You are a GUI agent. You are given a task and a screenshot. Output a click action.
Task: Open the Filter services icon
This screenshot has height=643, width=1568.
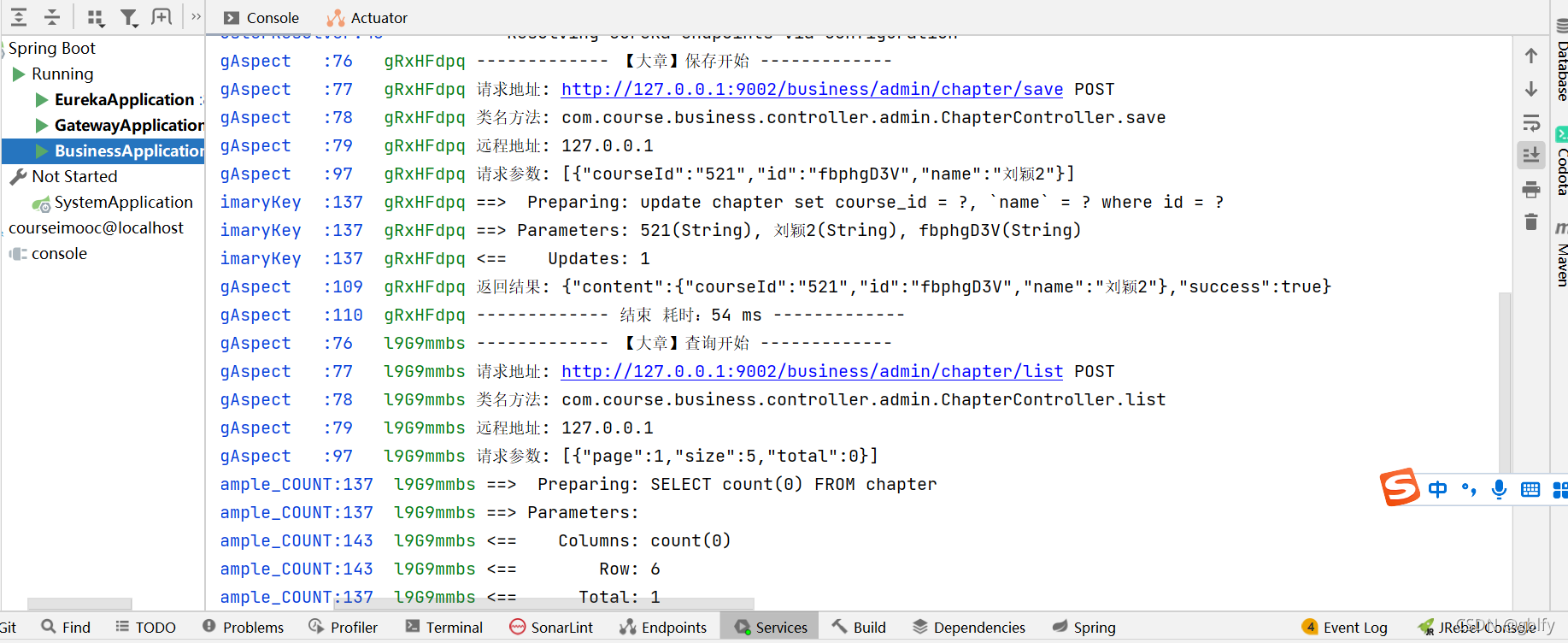click(x=129, y=17)
